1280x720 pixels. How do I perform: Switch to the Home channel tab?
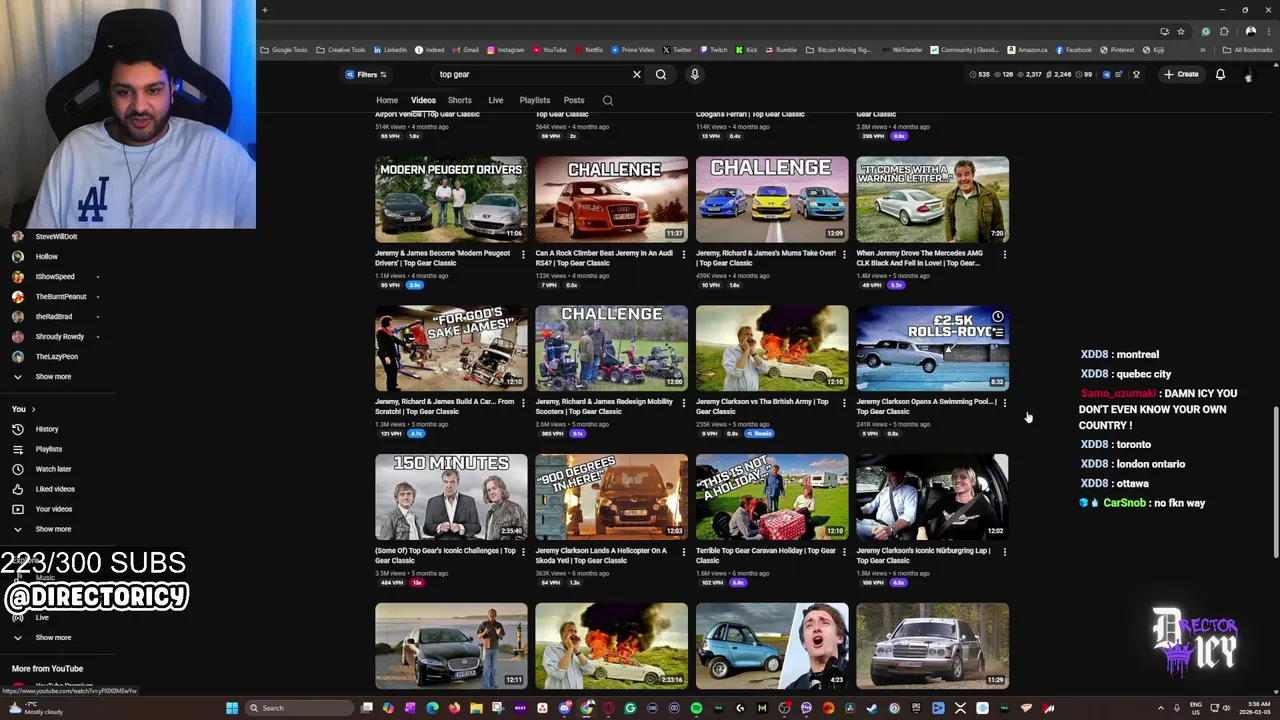(387, 100)
